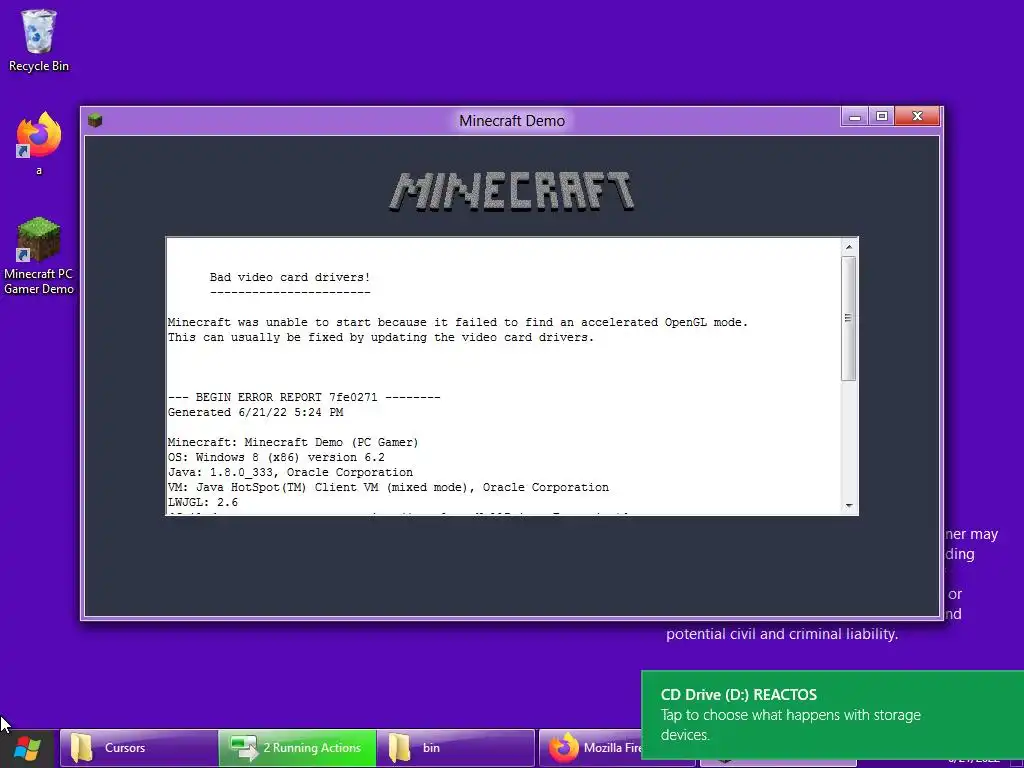This screenshot has height=768, width=1024.
Task: Click the file transfer icon of Running Actions
Action: [x=244, y=748]
